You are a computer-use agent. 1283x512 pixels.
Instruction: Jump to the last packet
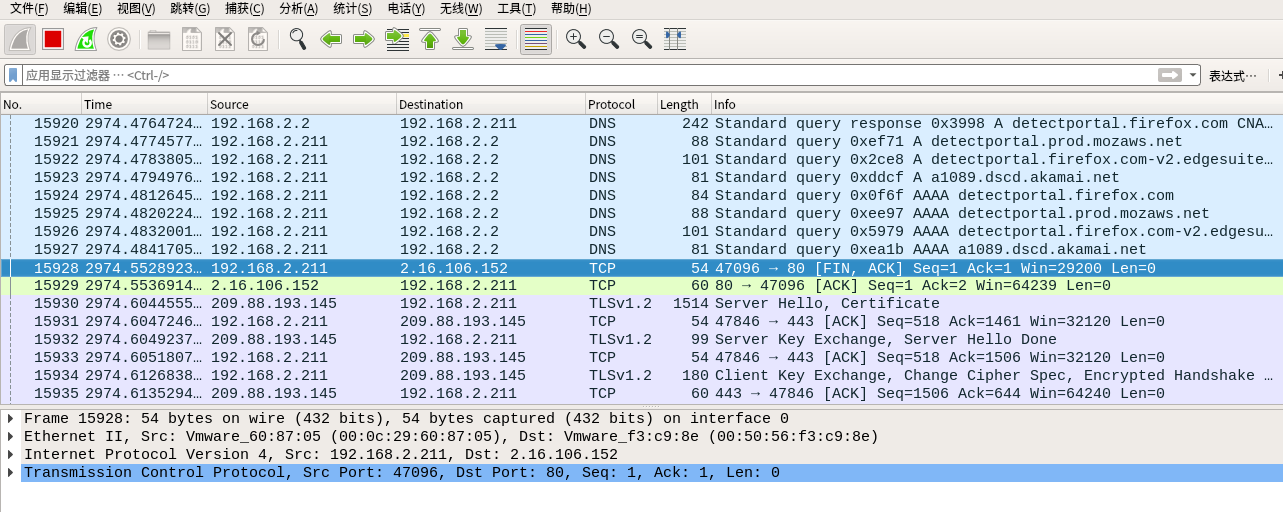click(463, 39)
